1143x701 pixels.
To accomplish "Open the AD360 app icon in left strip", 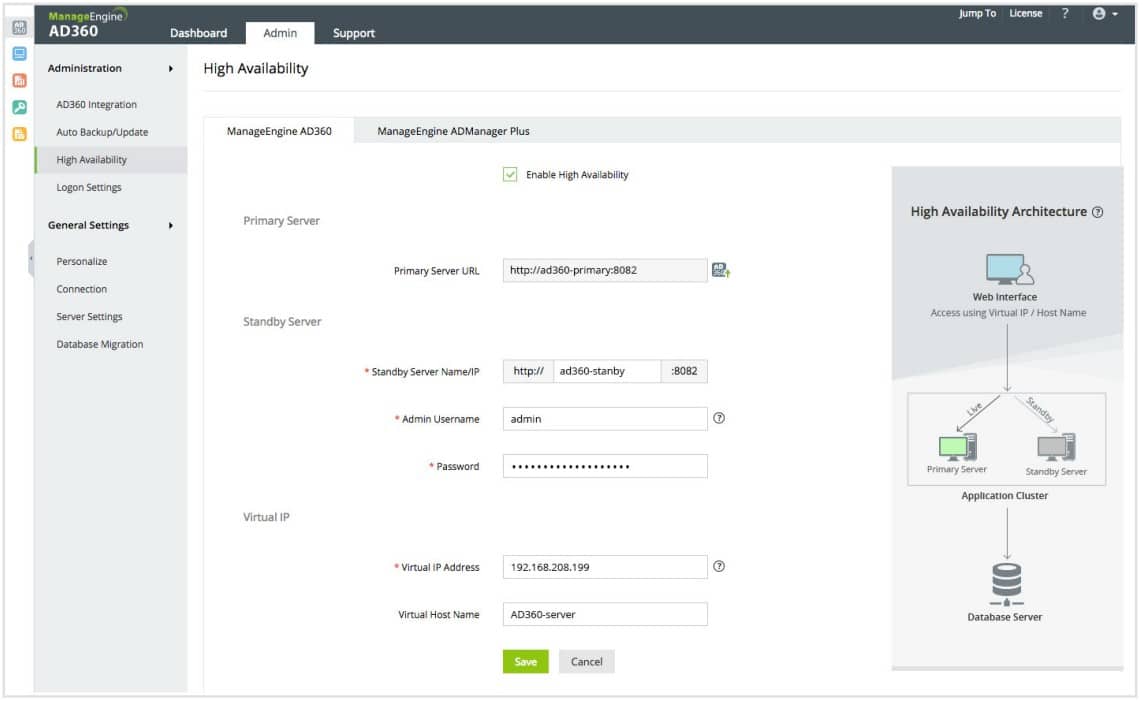I will pos(20,28).
